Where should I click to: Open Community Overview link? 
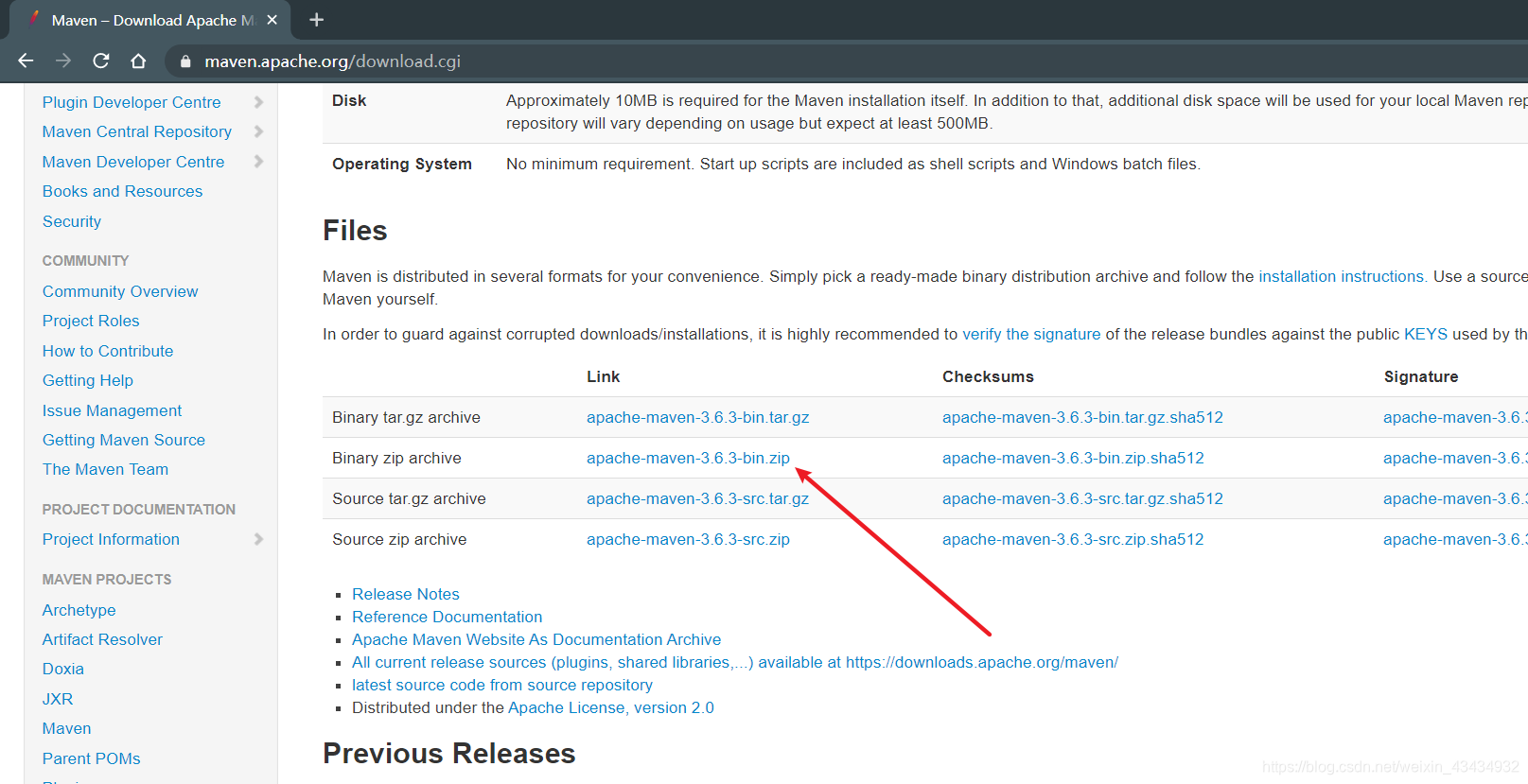click(120, 291)
